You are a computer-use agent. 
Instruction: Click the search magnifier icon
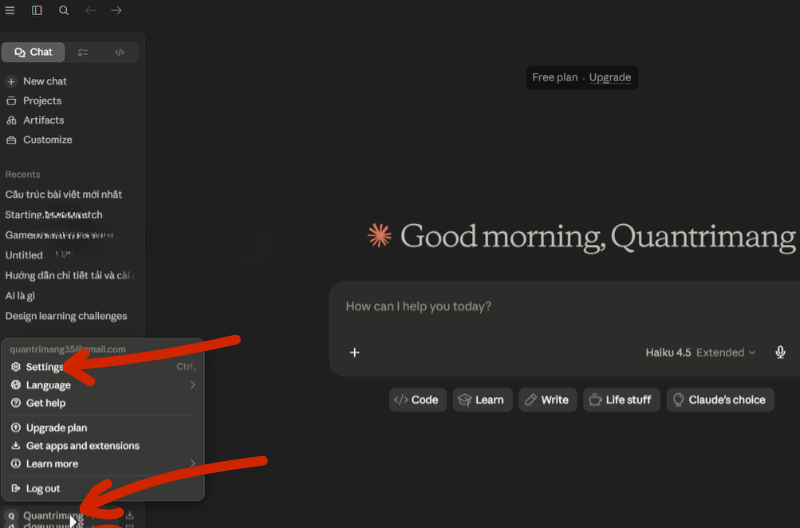(64, 10)
